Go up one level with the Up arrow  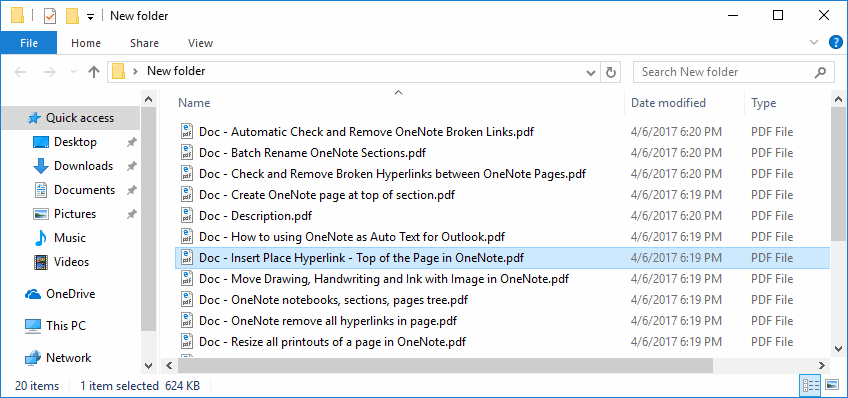click(x=94, y=72)
